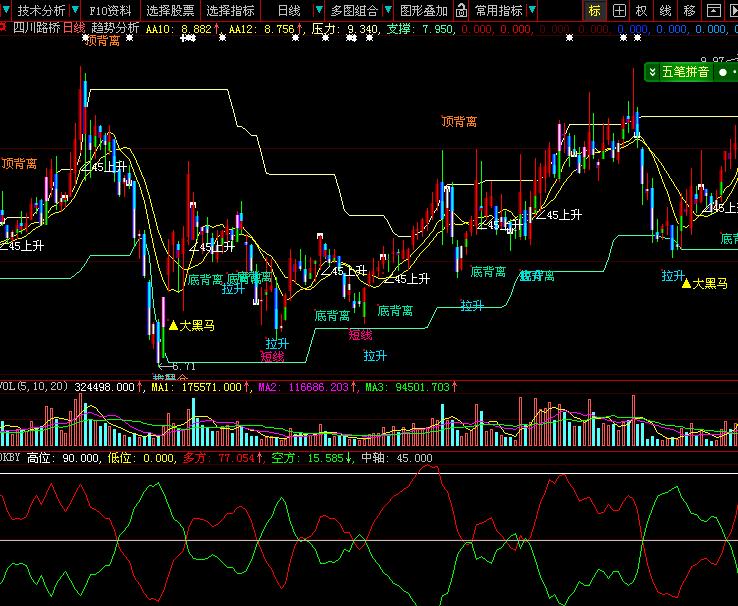Open the F10资料 tab
Screen dimensions: 738x606
click(110, 11)
